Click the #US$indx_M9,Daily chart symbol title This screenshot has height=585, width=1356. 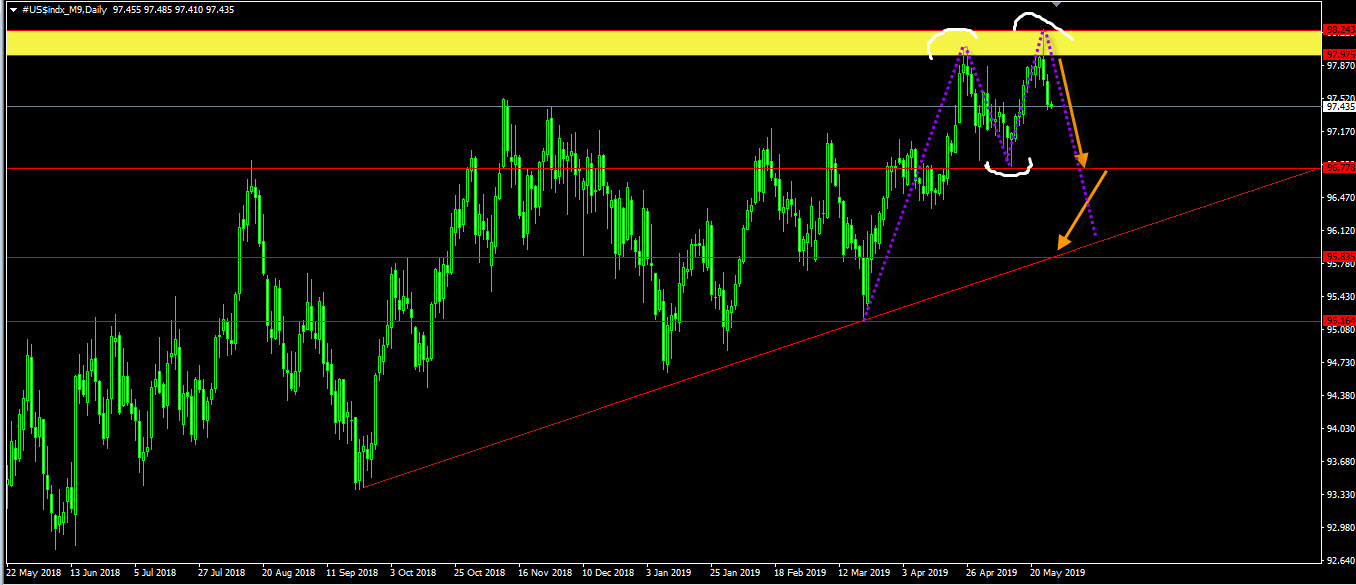pyautogui.click(x=64, y=8)
